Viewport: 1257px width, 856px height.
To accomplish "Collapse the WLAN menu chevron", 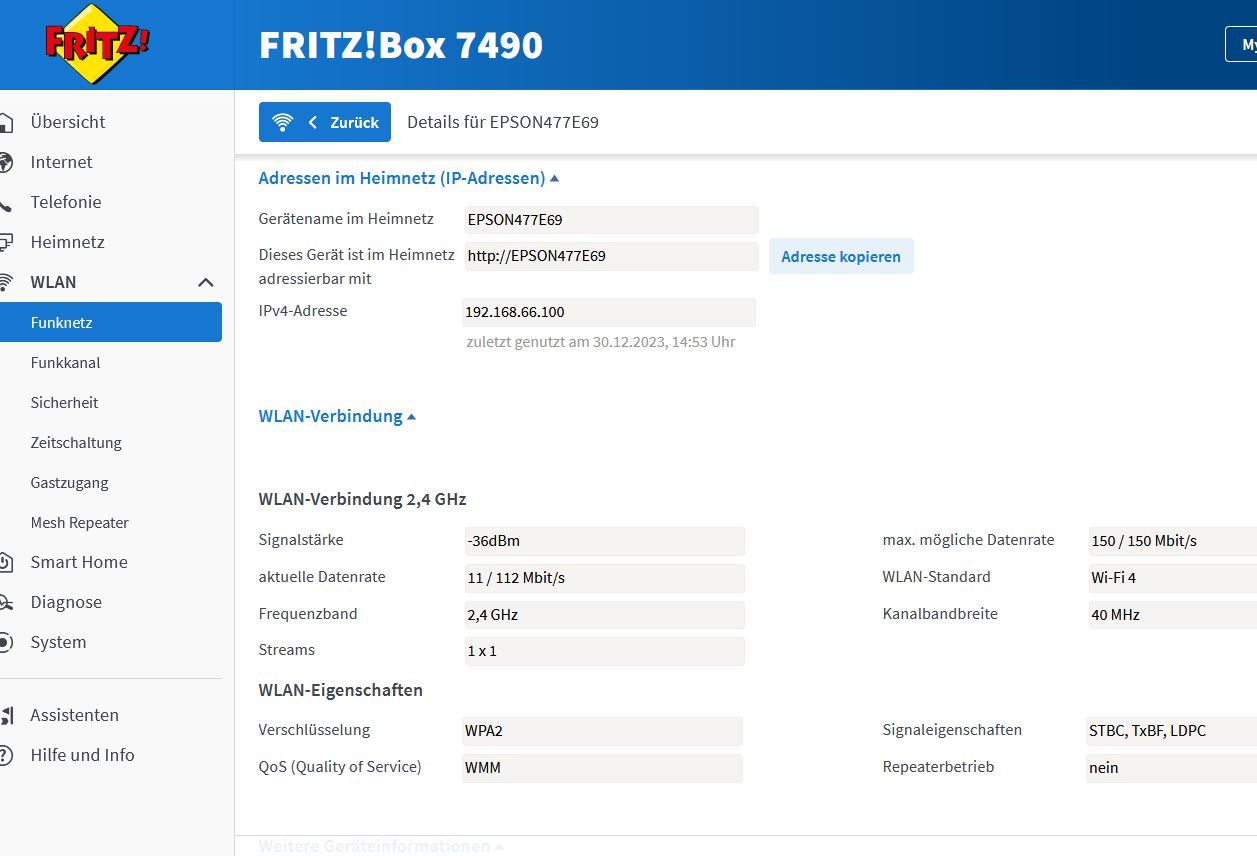I will 204,283.
